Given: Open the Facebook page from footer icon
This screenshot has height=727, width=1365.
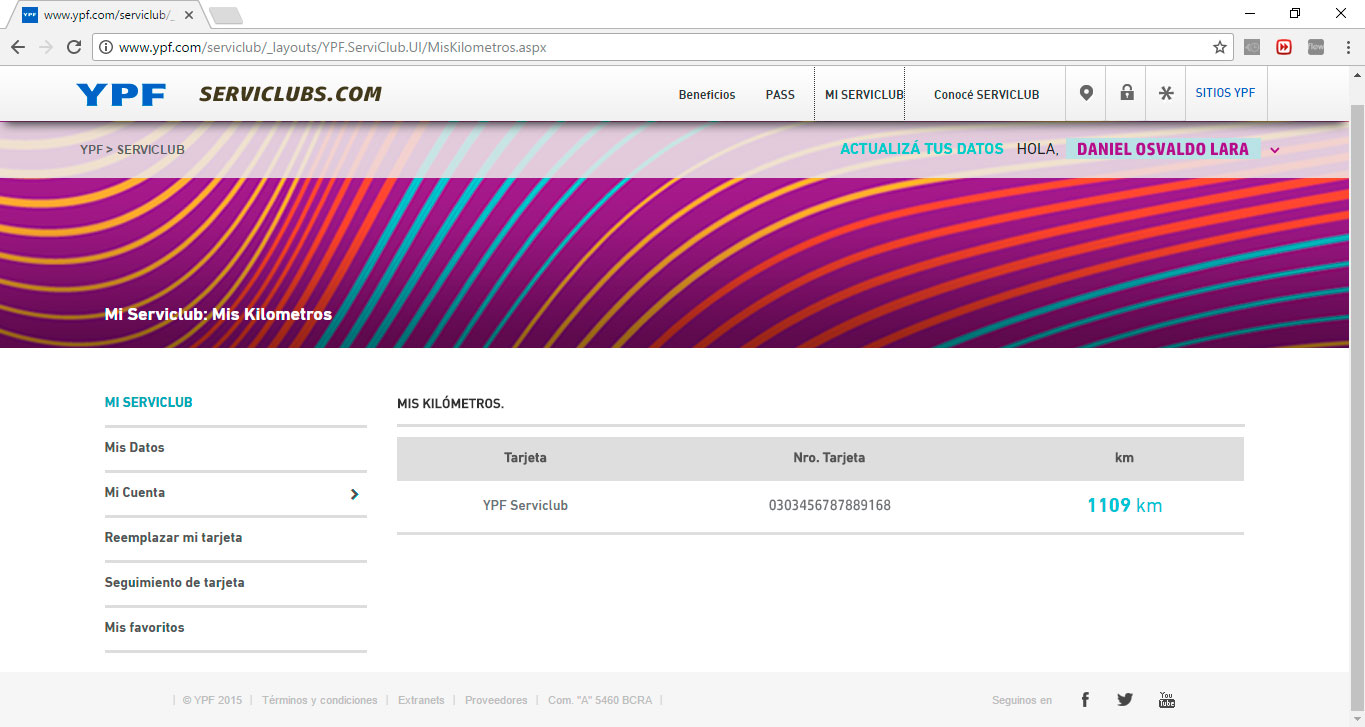Looking at the screenshot, I should point(1085,700).
